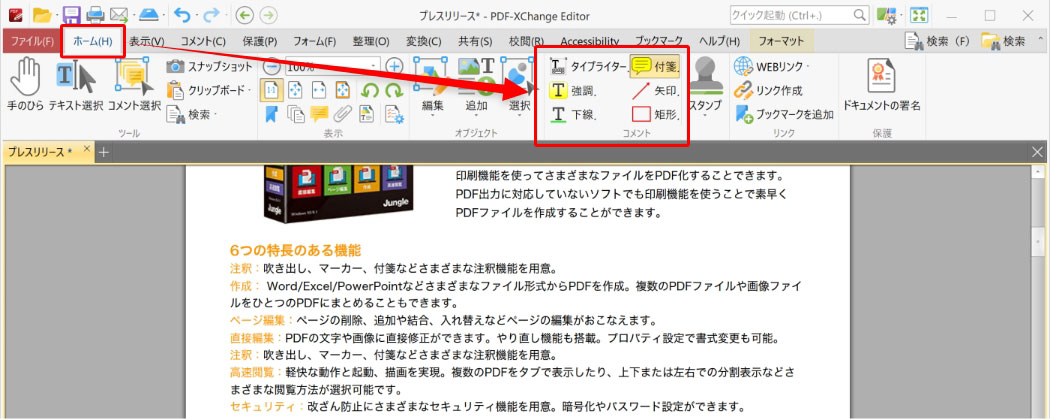Open the Clipboard (クリップボード) menu

pyautogui.click(x=210, y=90)
